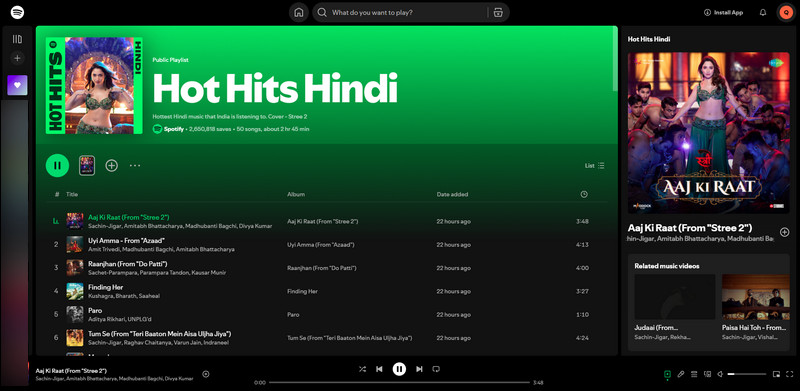Select track Tum Se (From "Teri Baaton Mein Aisa Uljha Jiya")
Screen dimensions: 800x391
pos(160,334)
